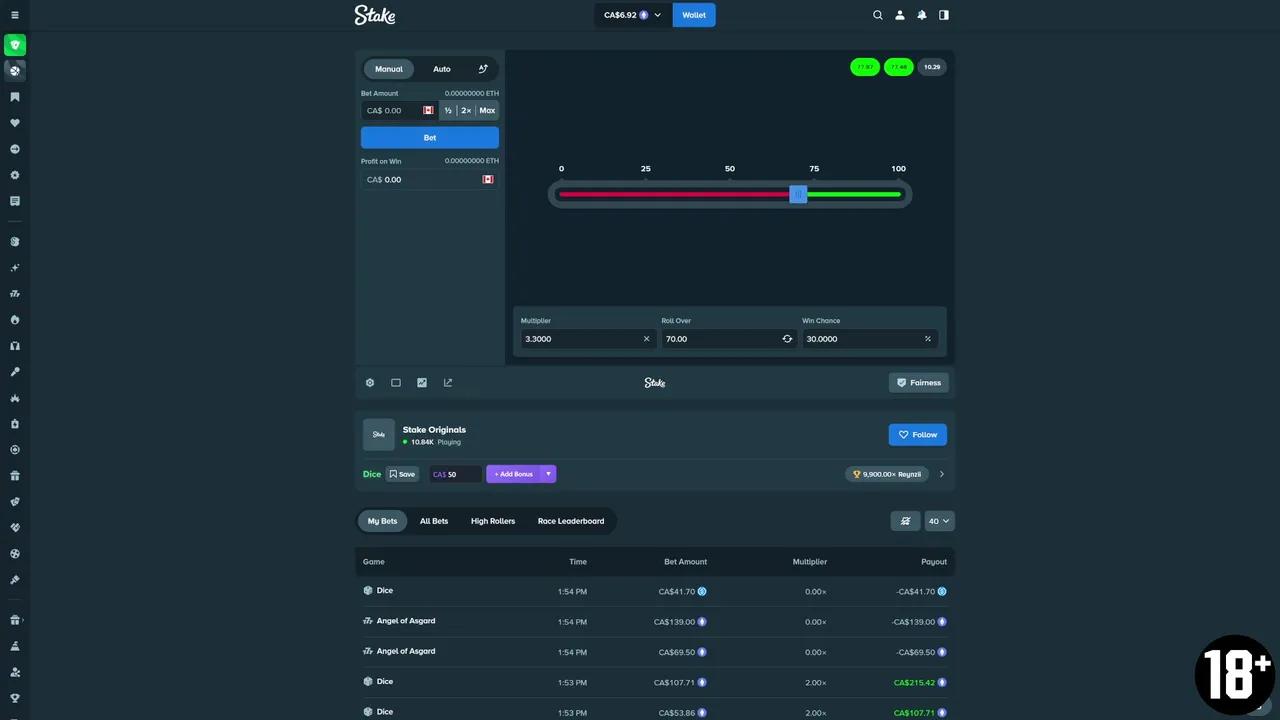Click the Multiplier 3.3000 input field
This screenshot has width=1280, height=720.
[x=588, y=339]
